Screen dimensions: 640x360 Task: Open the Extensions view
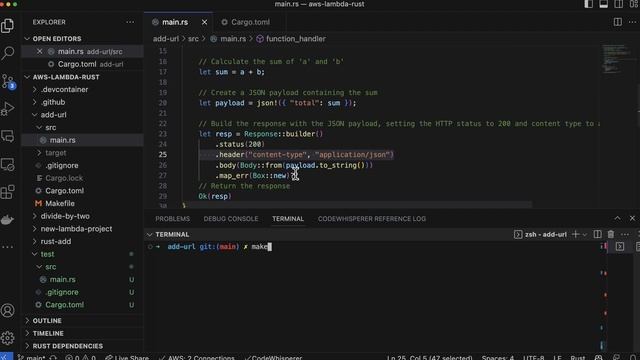tap(8, 192)
